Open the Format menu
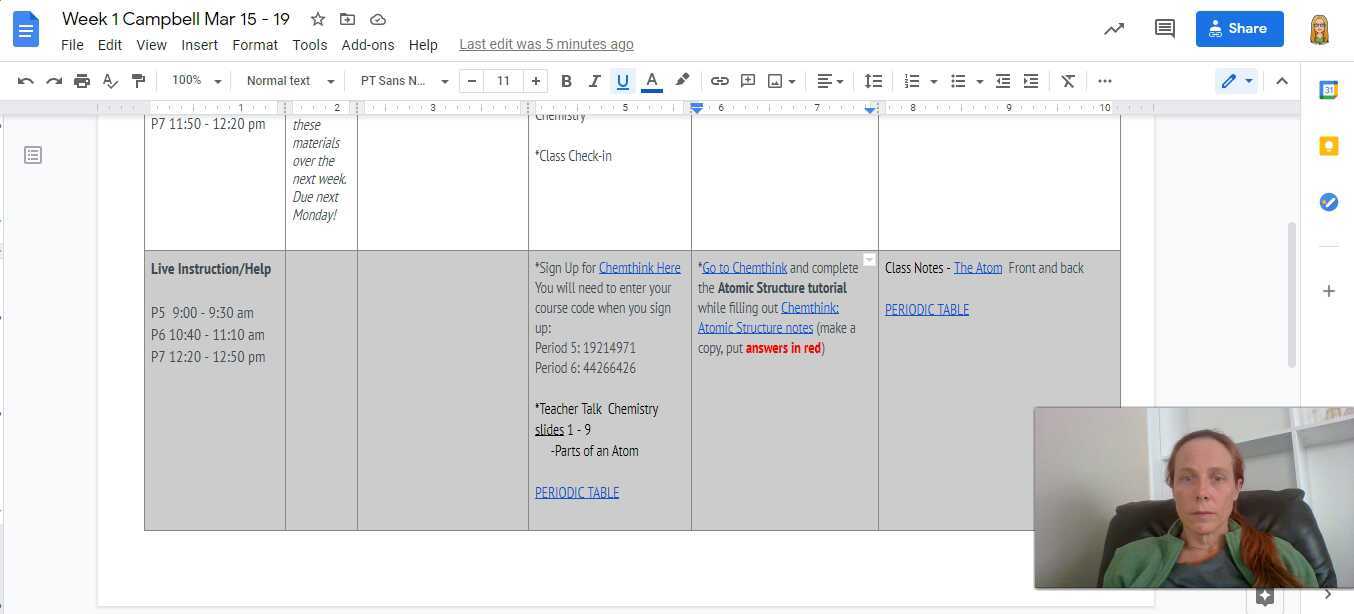This screenshot has width=1354, height=614. [255, 45]
